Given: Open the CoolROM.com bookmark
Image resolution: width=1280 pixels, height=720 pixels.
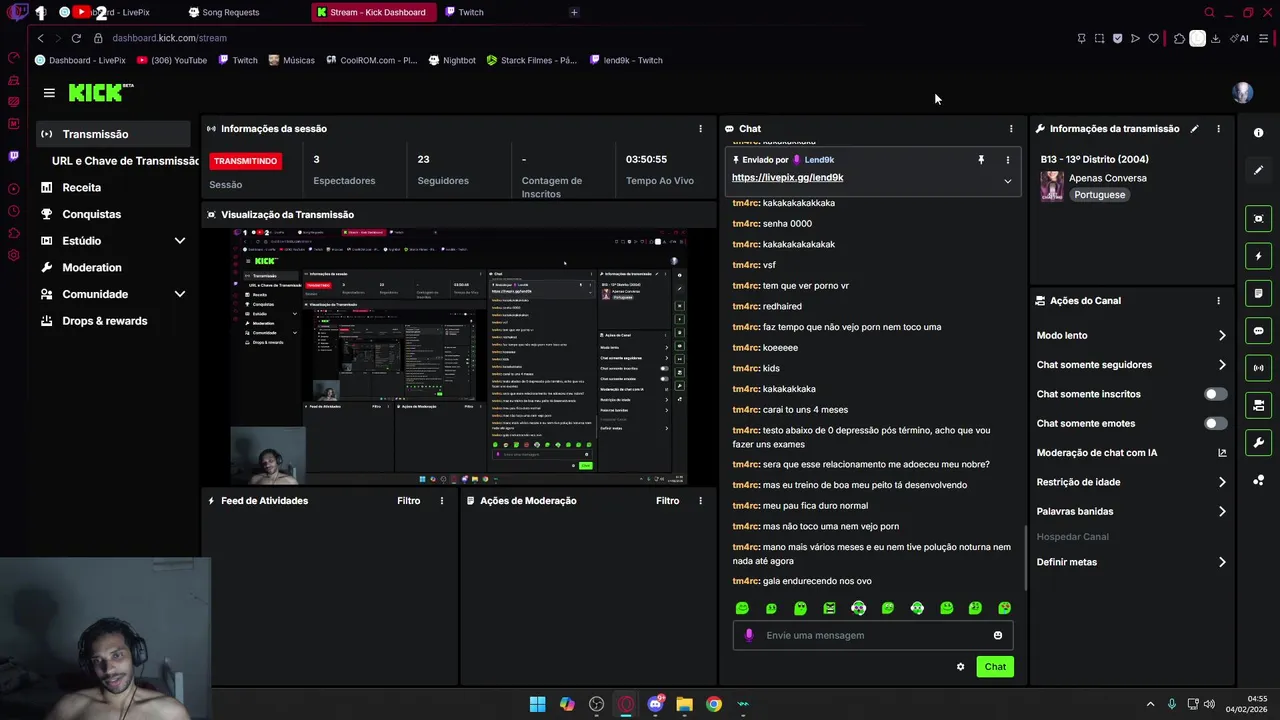Looking at the screenshot, I should tap(371, 60).
